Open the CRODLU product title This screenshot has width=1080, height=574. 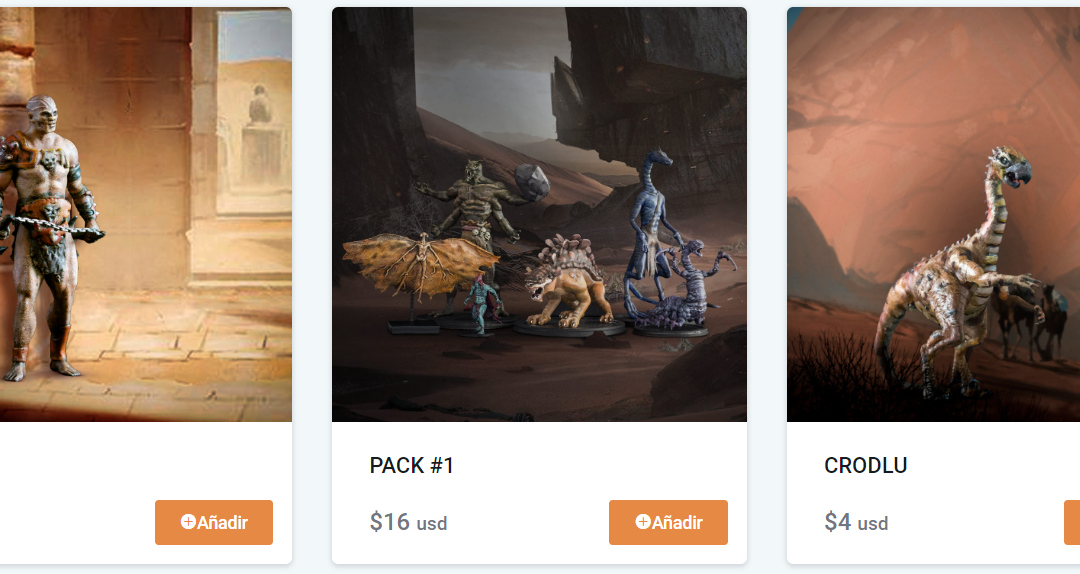(x=865, y=466)
